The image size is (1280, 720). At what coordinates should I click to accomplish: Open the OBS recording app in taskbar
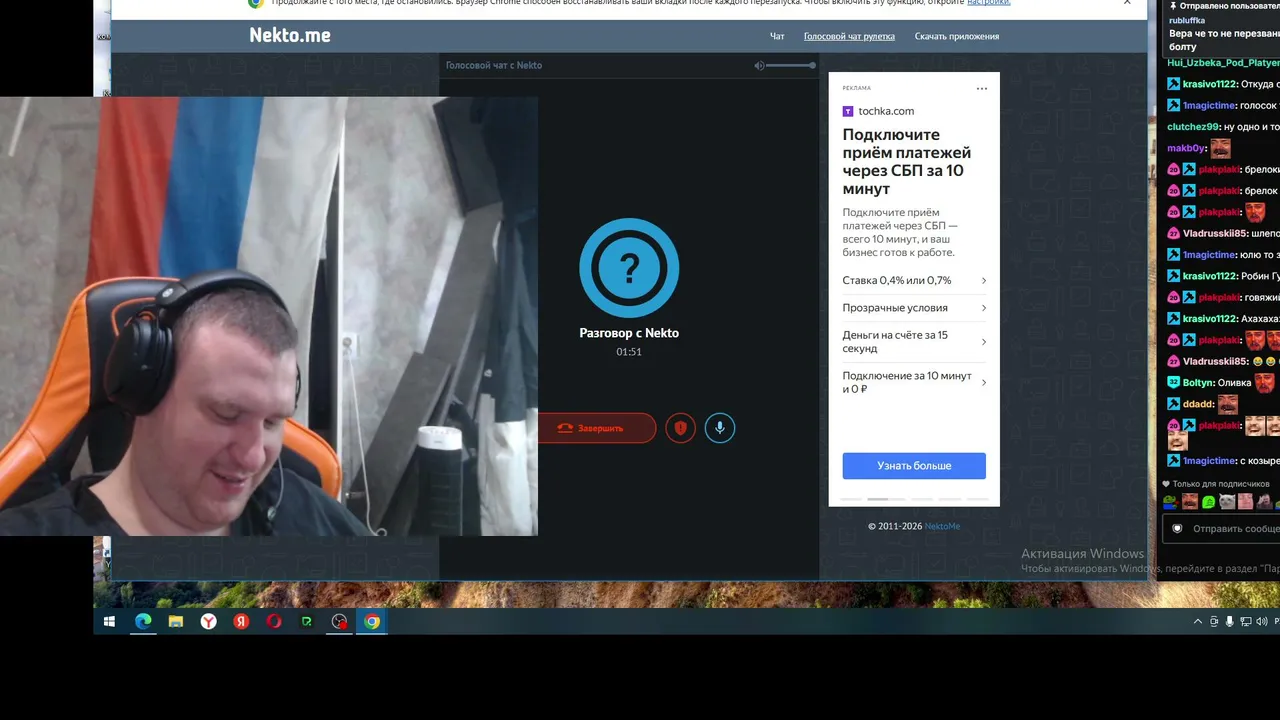click(x=340, y=622)
